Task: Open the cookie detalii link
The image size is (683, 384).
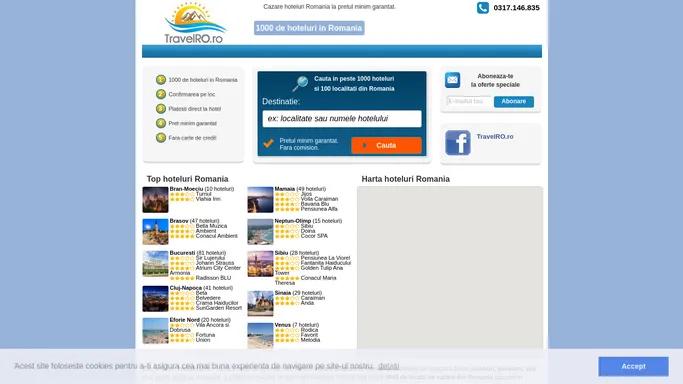Action: coord(389,366)
